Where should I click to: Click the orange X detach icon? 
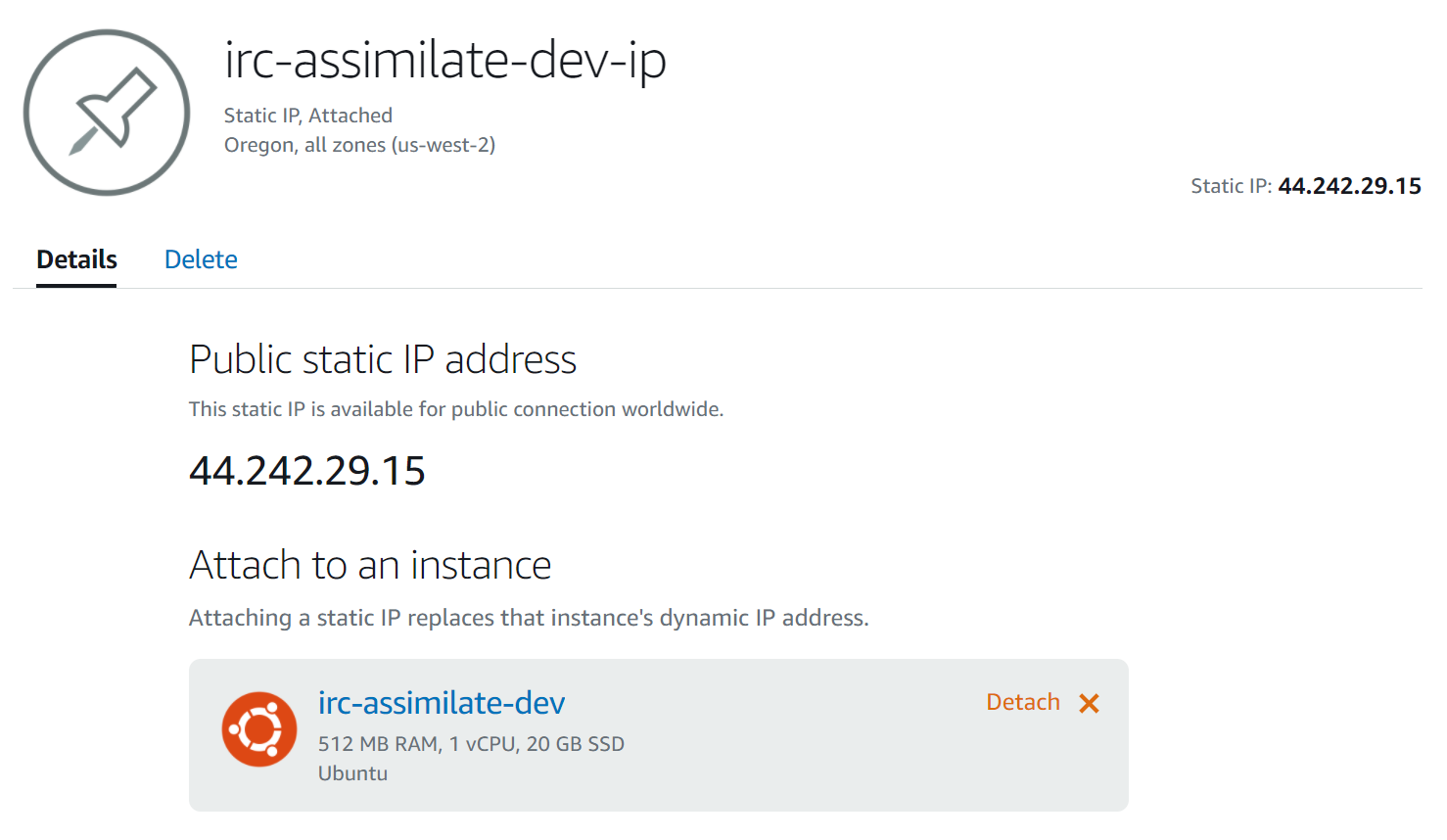tap(1089, 704)
